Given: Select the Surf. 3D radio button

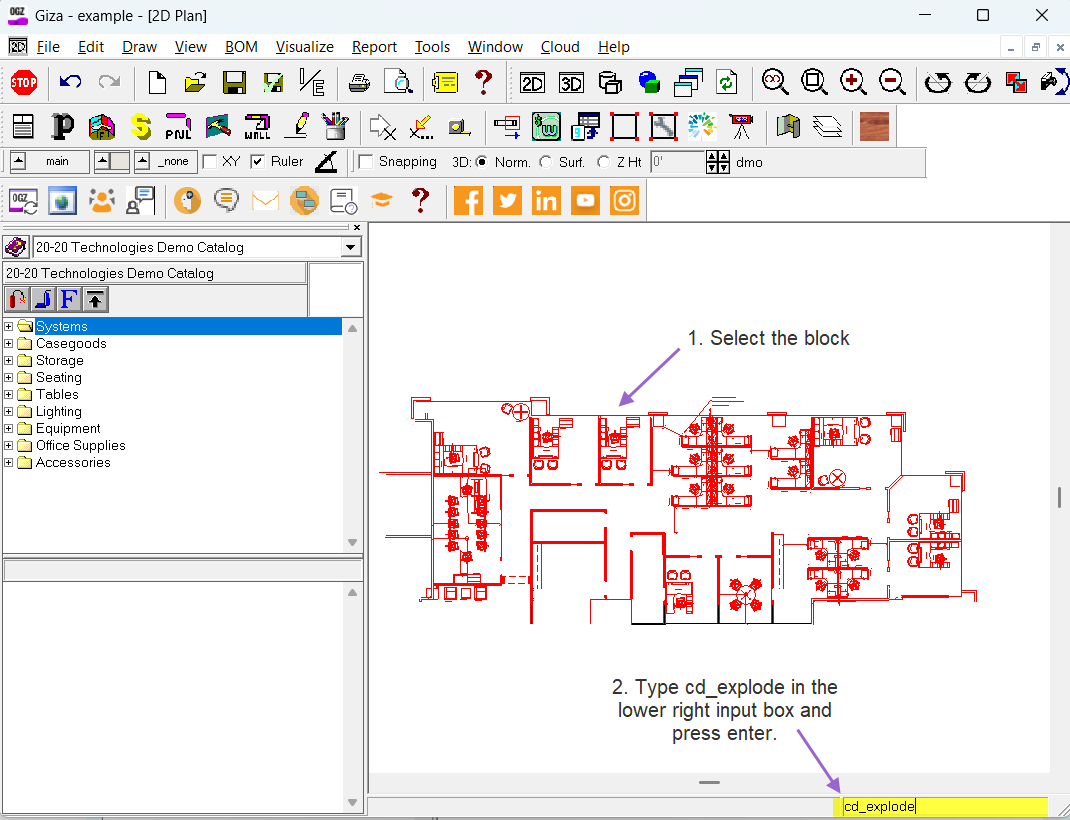Looking at the screenshot, I should [x=546, y=162].
